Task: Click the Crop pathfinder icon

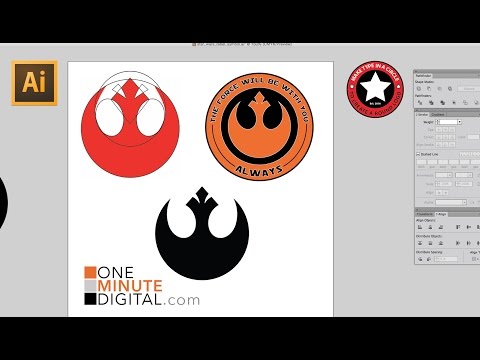Action: point(454,103)
